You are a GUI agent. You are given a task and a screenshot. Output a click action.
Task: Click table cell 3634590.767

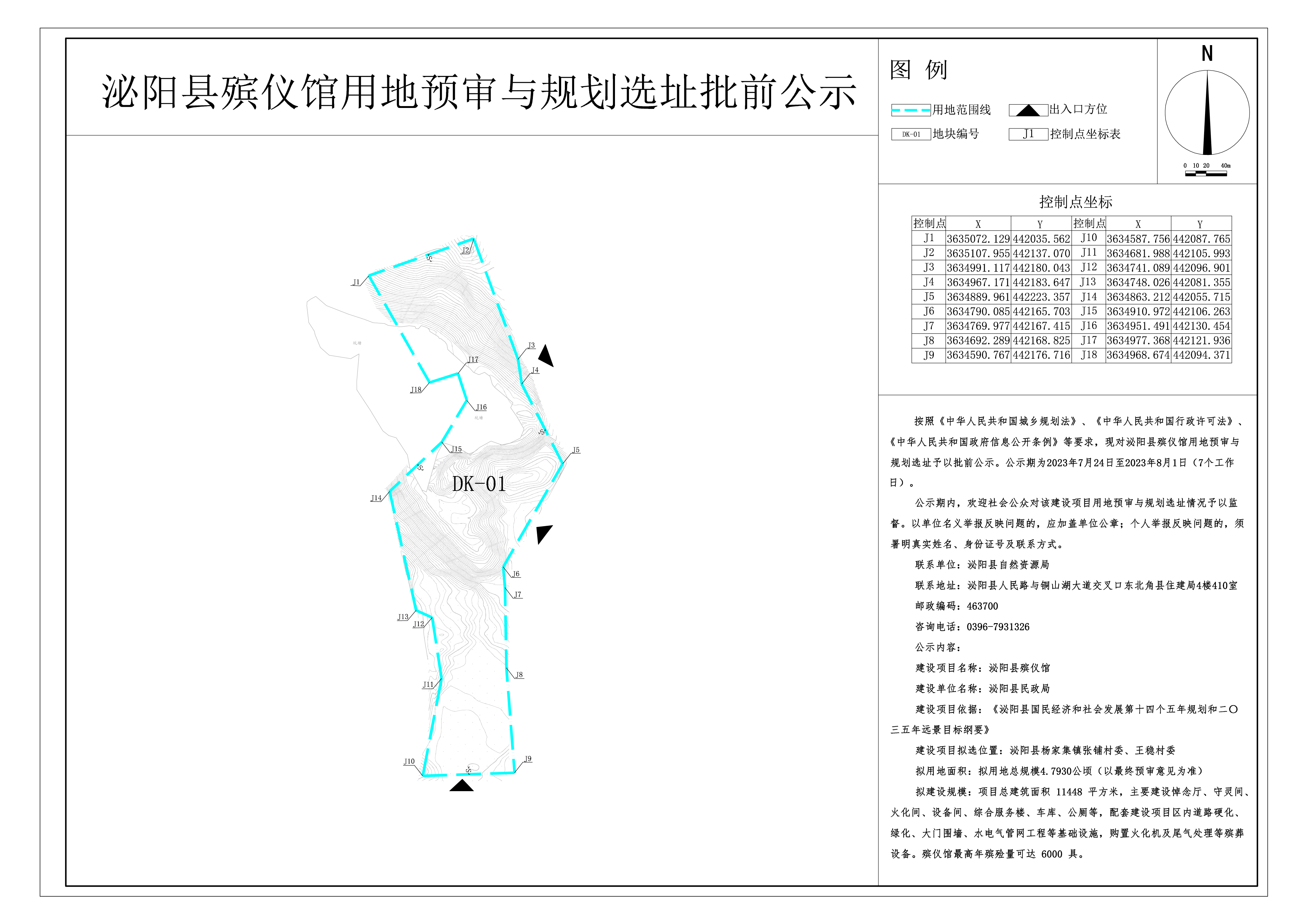978,355
